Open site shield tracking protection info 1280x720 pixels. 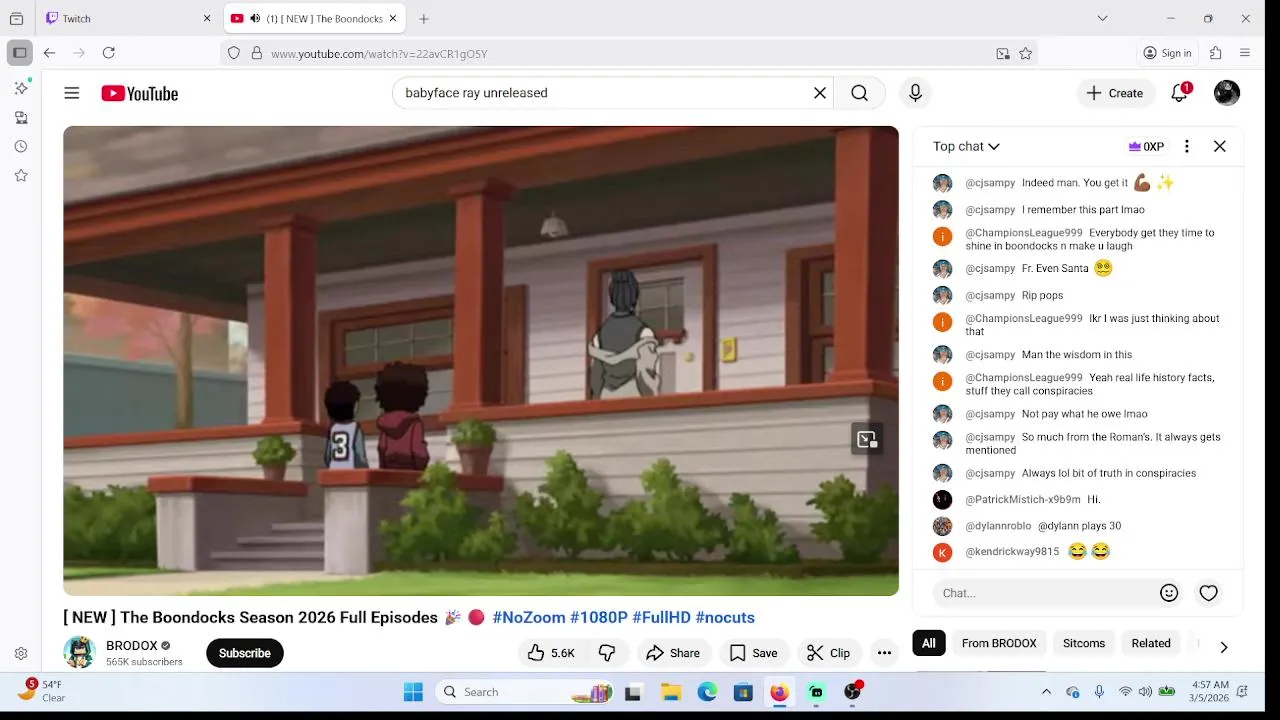[x=234, y=53]
